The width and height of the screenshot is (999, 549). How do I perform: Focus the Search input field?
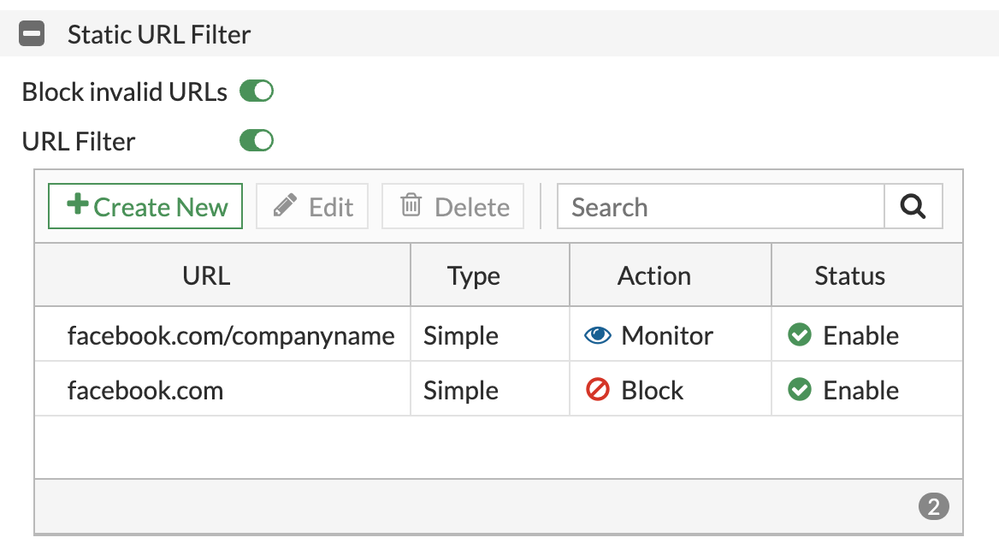click(720, 207)
